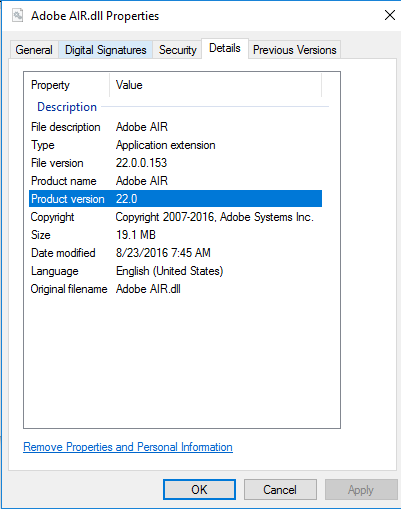This screenshot has width=401, height=509.
Task: Select the File description row label
Action: [66, 127]
